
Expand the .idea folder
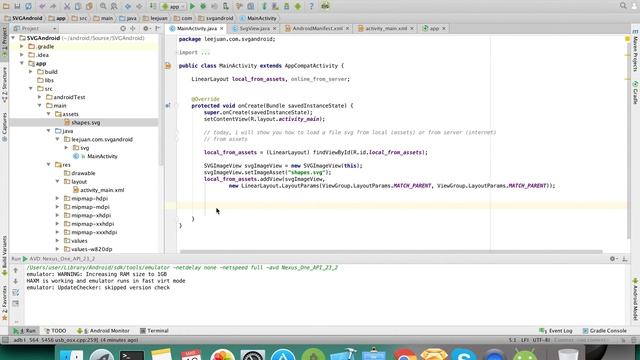pos(22,55)
